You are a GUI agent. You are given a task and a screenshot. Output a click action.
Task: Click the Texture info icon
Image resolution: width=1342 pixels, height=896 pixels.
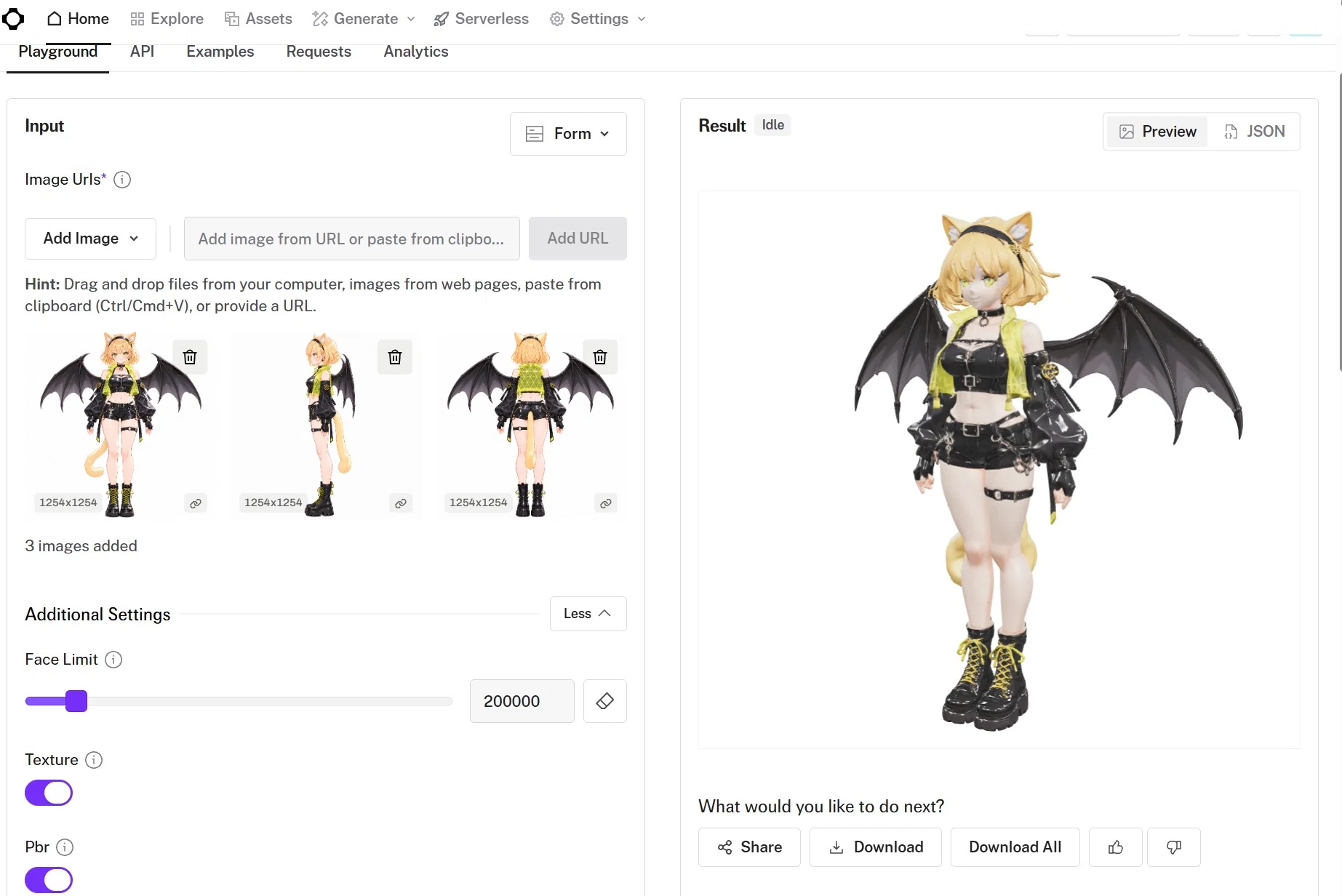point(94,760)
